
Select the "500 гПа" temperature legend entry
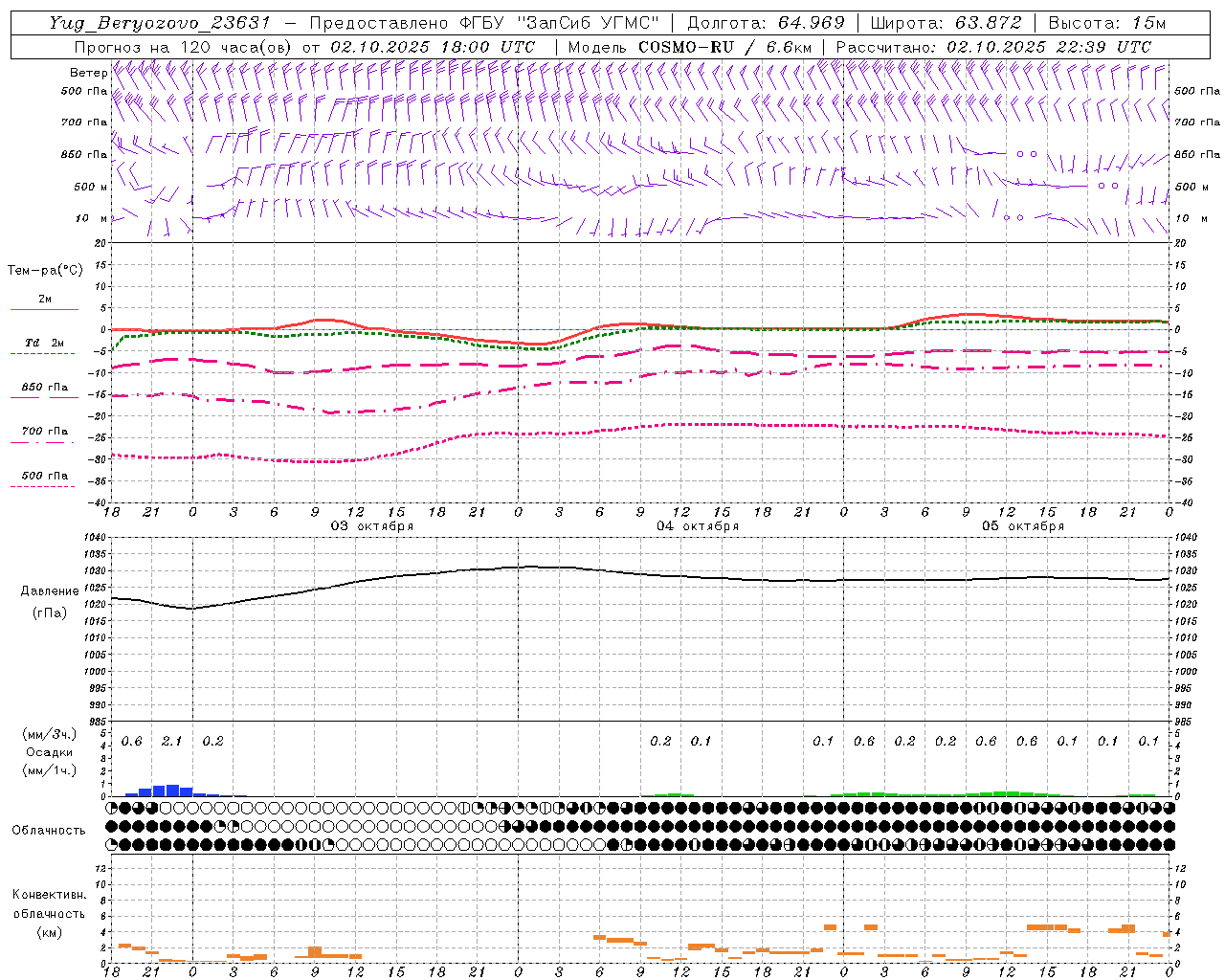pos(45,476)
